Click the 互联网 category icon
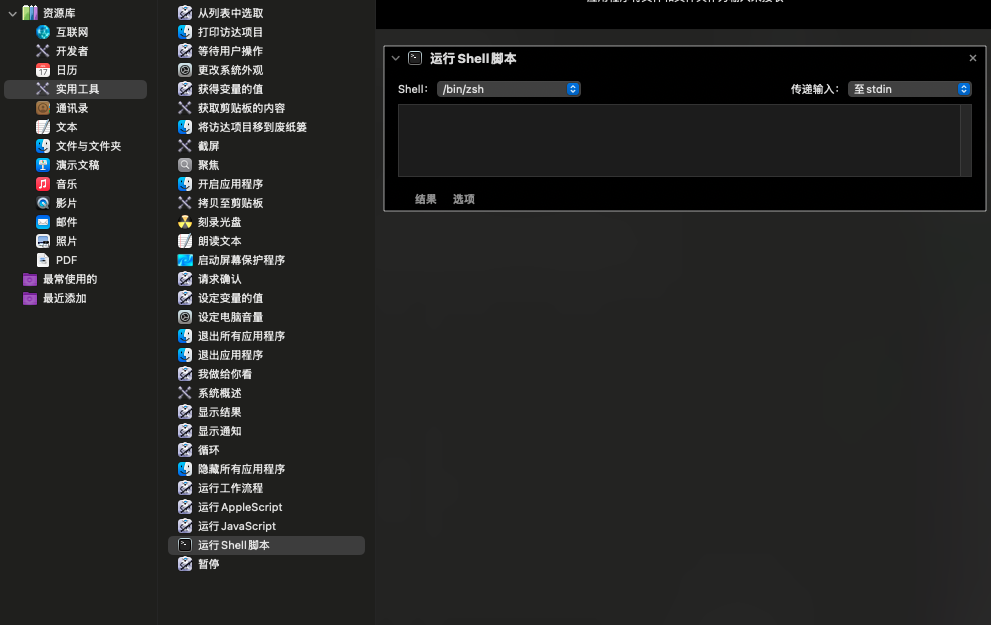991x625 pixels. pyautogui.click(x=43, y=32)
